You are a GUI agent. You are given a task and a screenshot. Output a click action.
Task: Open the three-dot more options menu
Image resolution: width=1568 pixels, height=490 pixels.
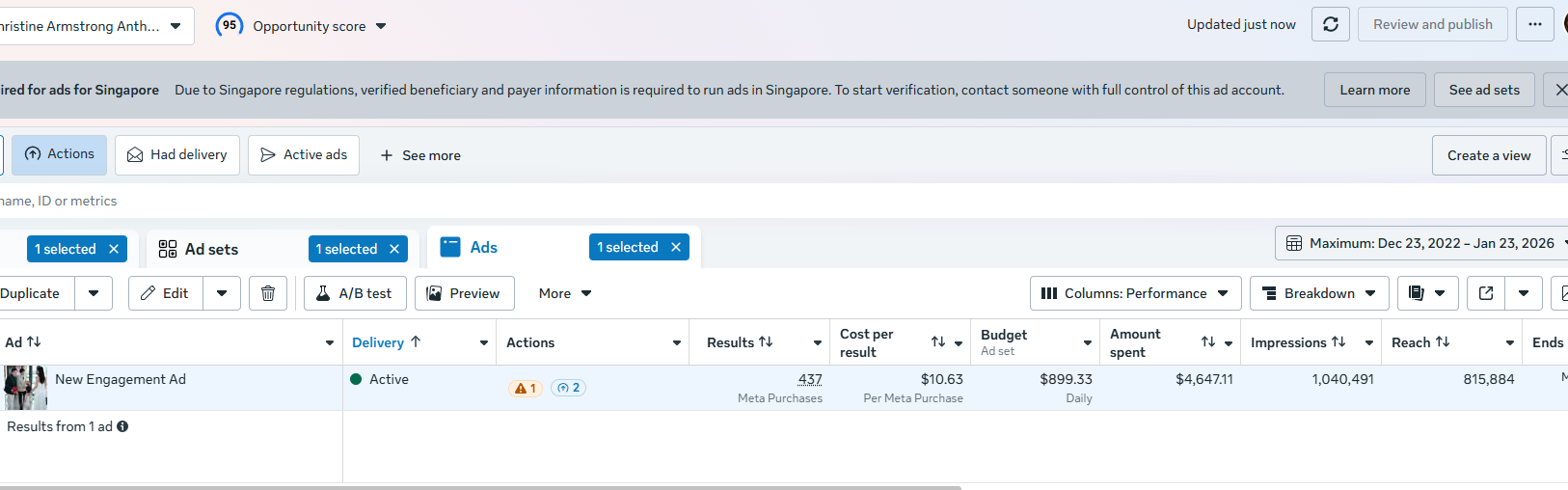tap(1534, 25)
